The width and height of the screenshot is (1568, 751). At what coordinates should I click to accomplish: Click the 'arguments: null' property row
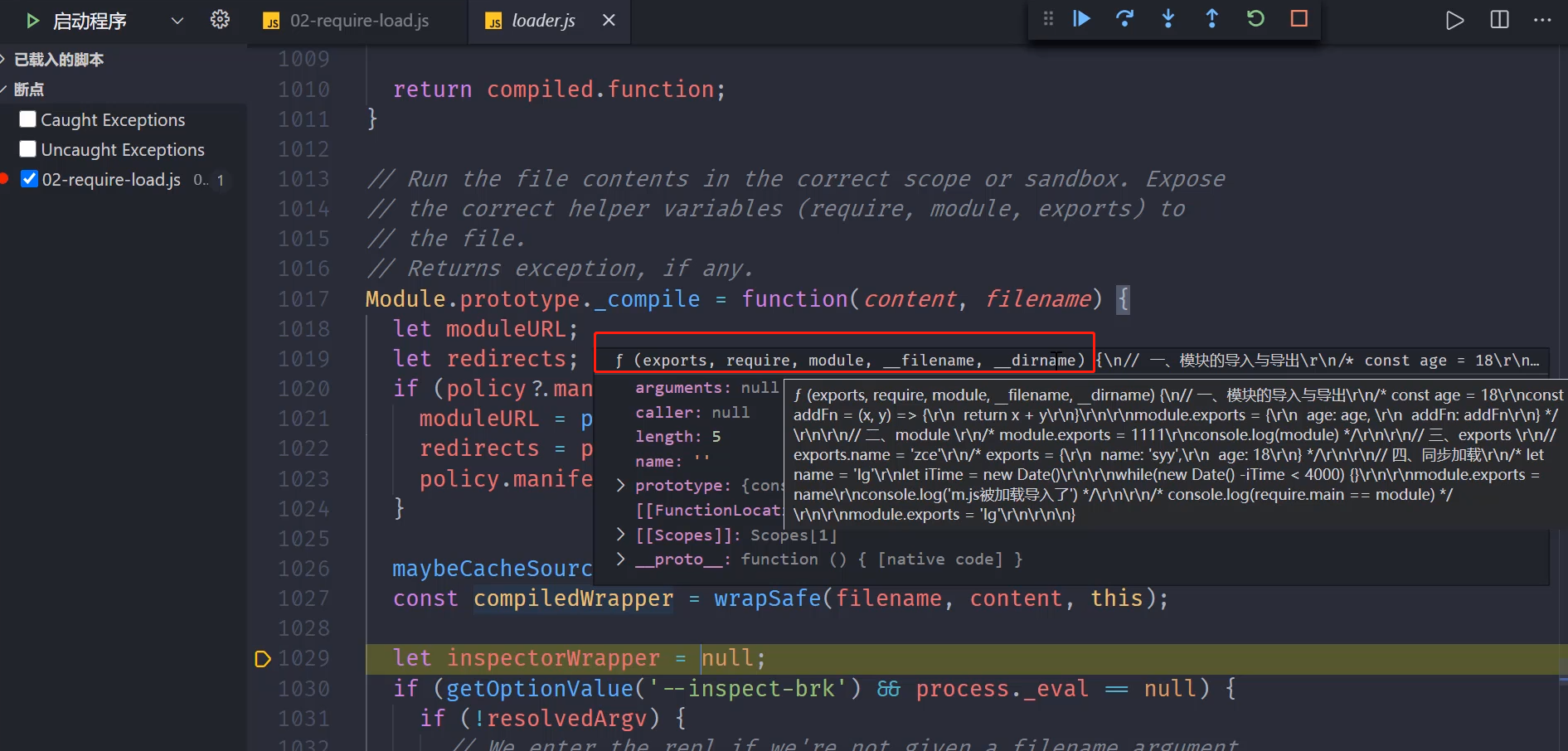[x=706, y=388]
